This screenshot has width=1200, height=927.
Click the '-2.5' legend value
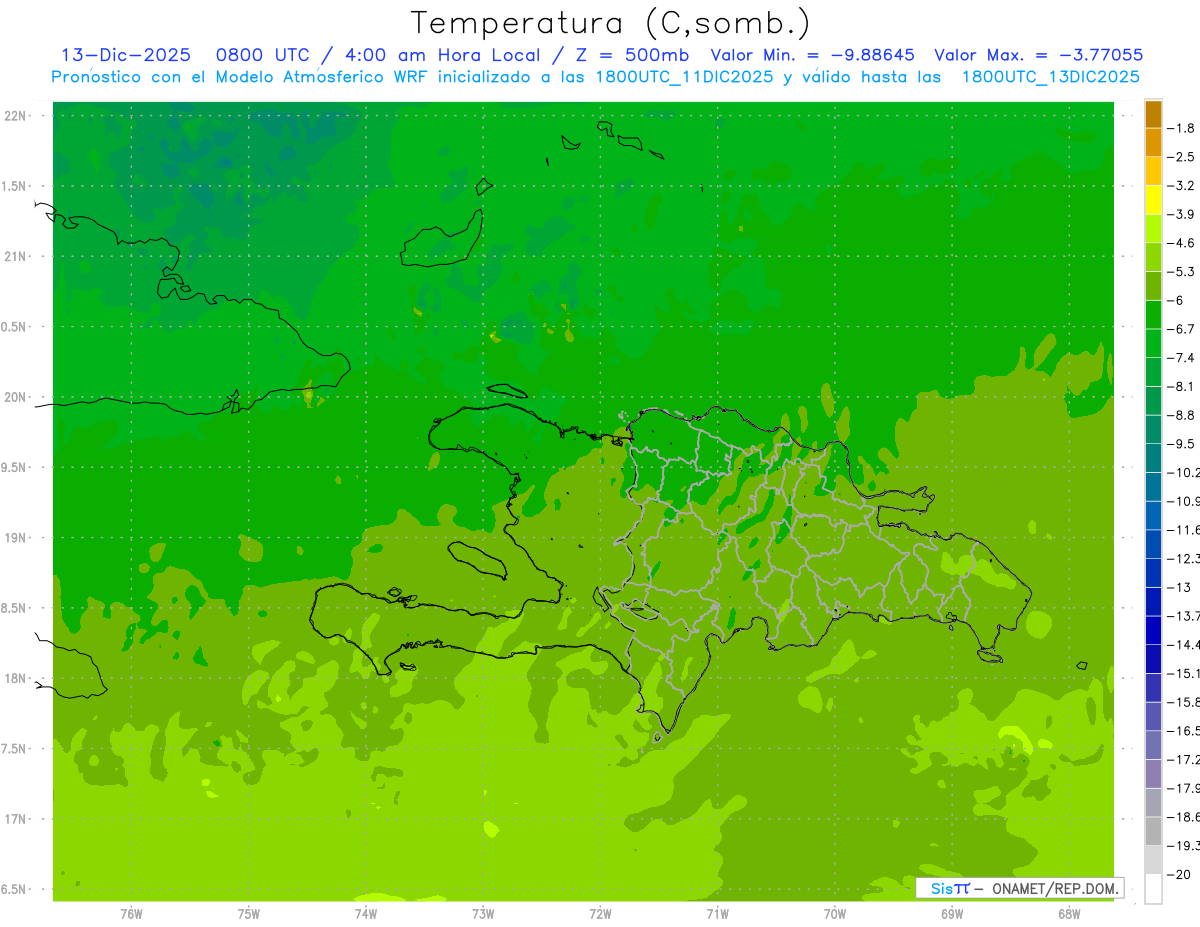click(1181, 157)
